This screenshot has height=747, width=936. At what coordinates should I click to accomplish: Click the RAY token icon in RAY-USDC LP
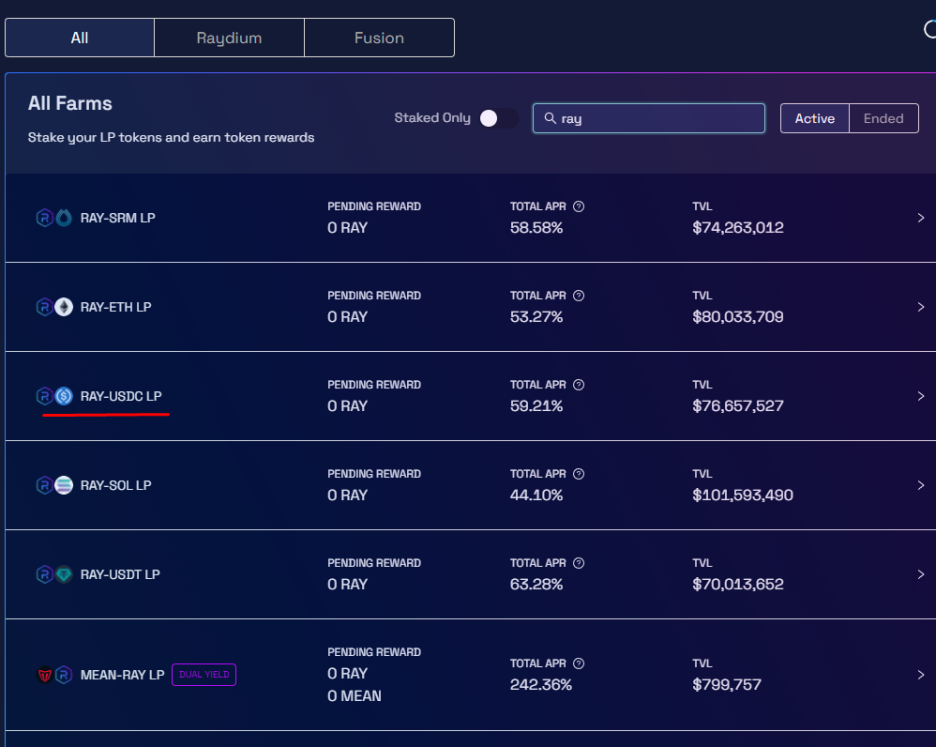[x=45, y=396]
